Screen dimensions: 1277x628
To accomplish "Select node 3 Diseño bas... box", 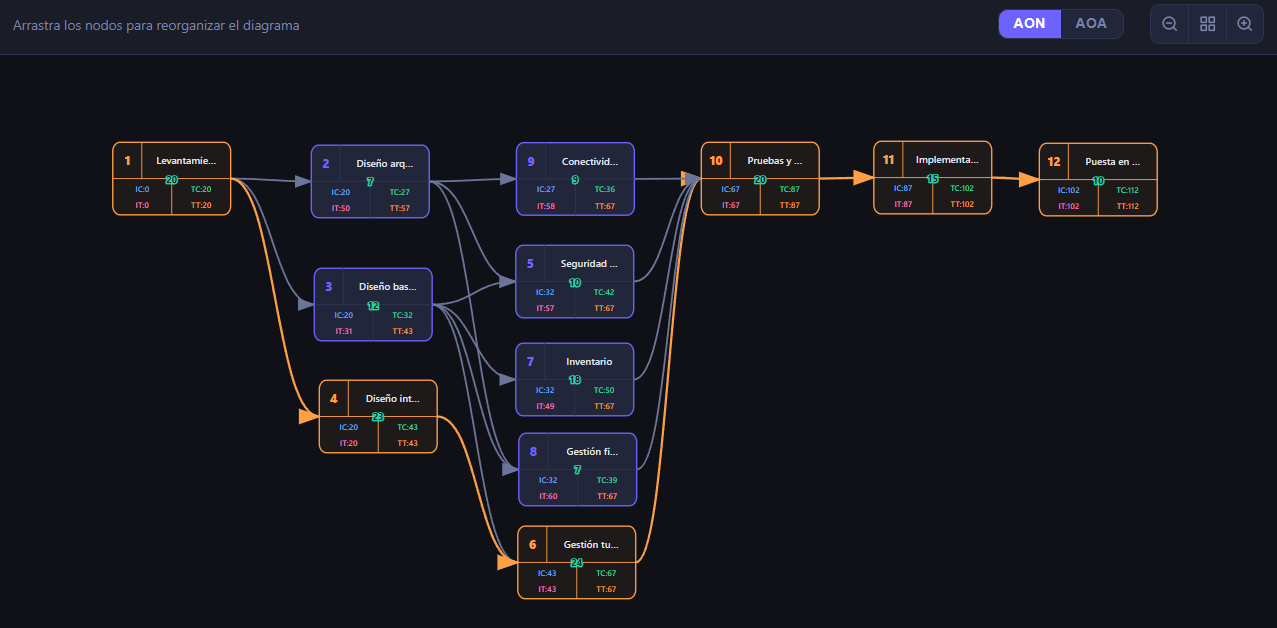I will (x=373, y=304).
